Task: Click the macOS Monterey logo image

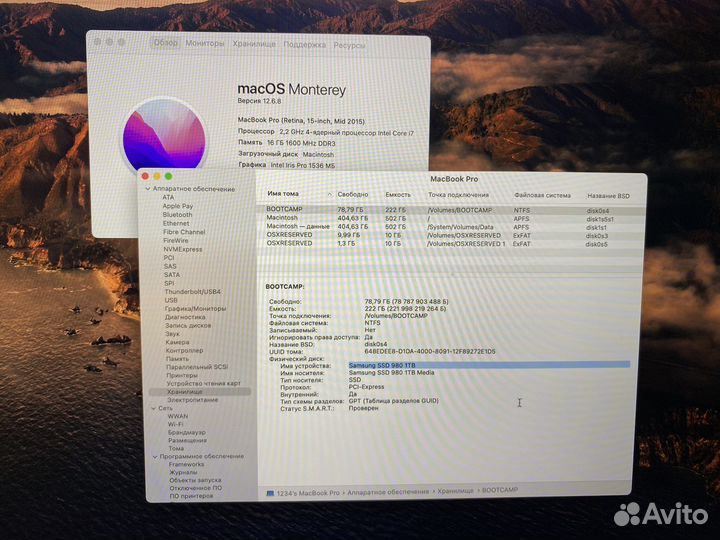Action: [164, 135]
